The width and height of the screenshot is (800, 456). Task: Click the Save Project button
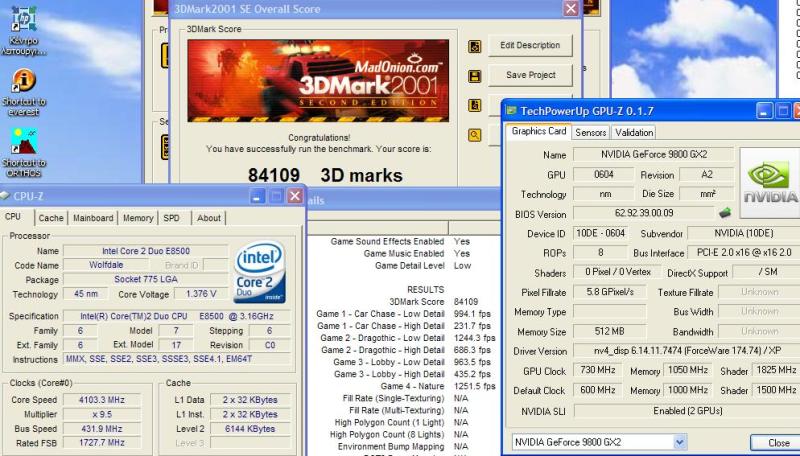coord(530,75)
